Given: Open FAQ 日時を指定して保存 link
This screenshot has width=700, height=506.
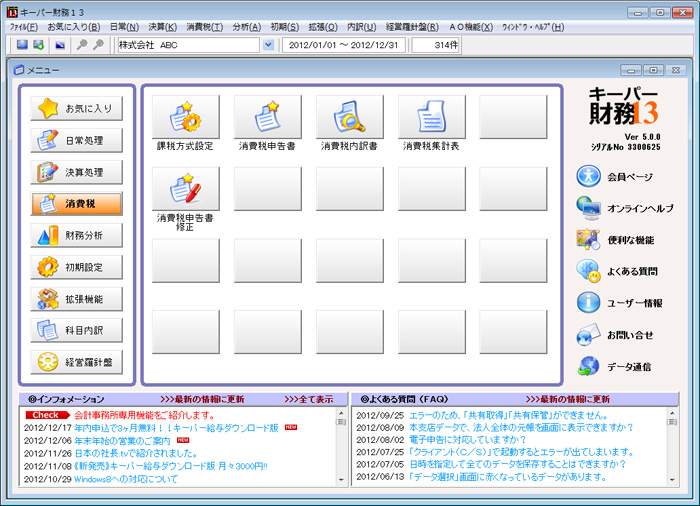Looking at the screenshot, I should click(x=518, y=464).
